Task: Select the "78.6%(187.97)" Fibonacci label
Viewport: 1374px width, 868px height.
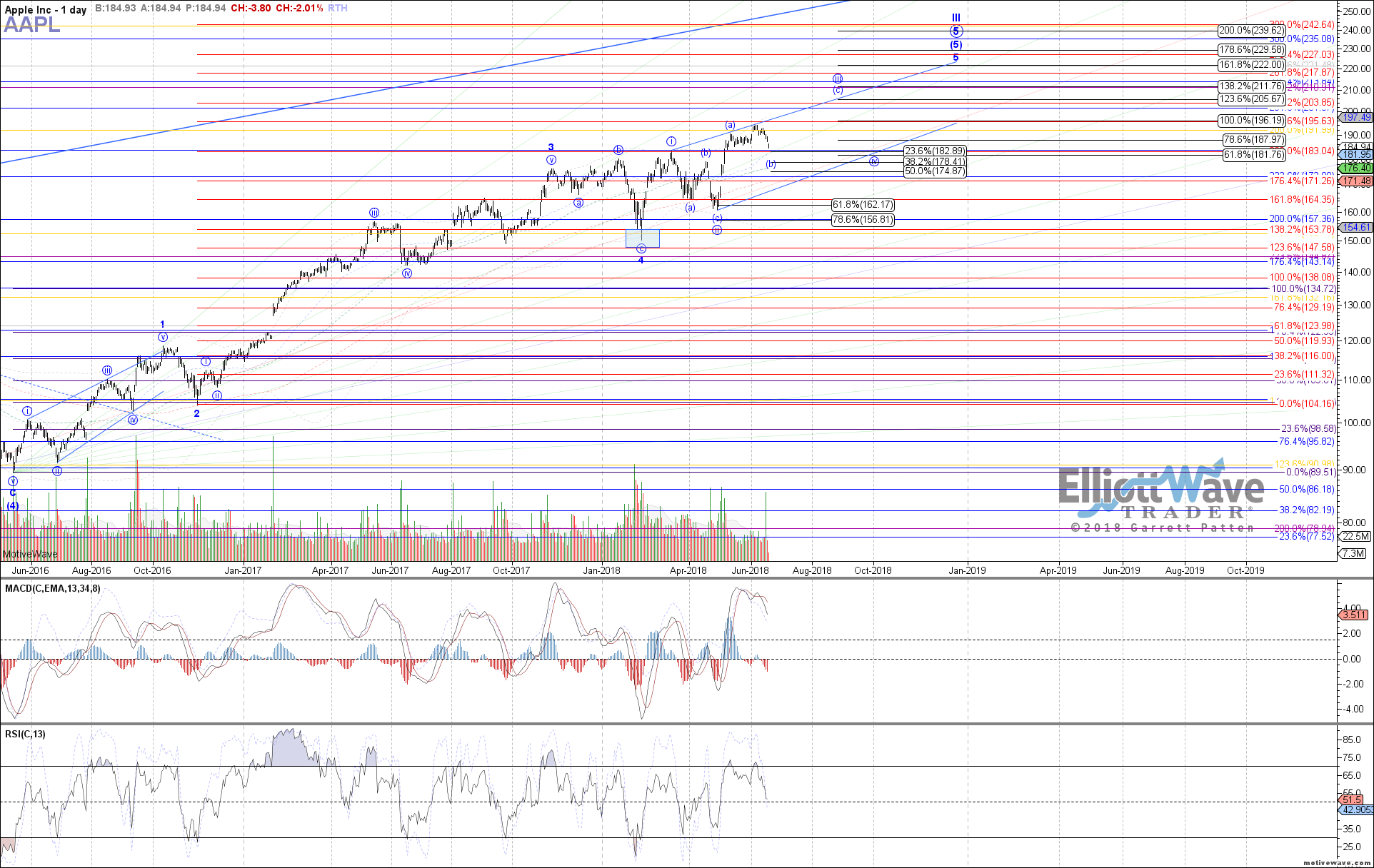Action: [x=1254, y=140]
